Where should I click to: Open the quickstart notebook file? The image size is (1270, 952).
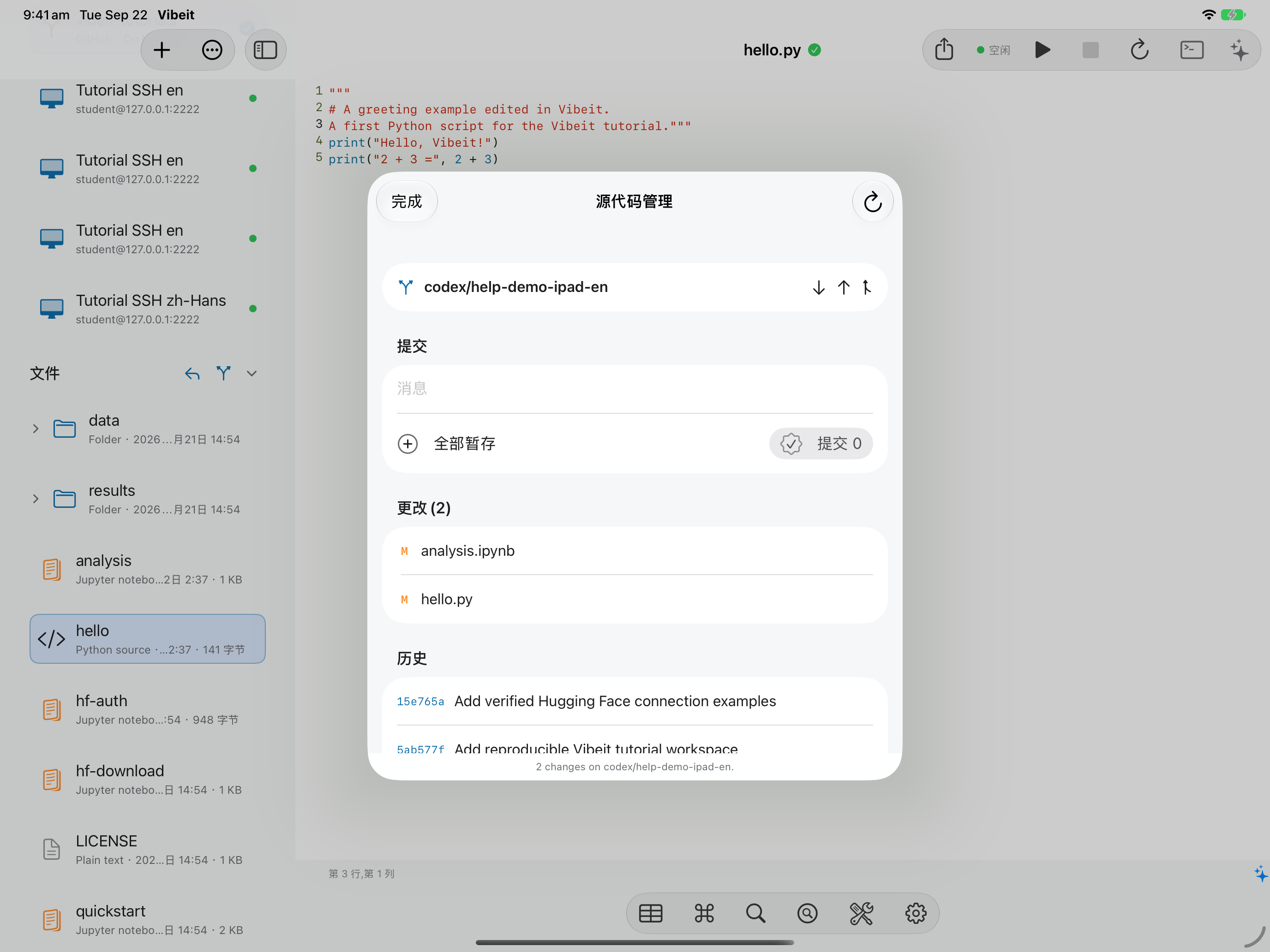(x=148, y=919)
